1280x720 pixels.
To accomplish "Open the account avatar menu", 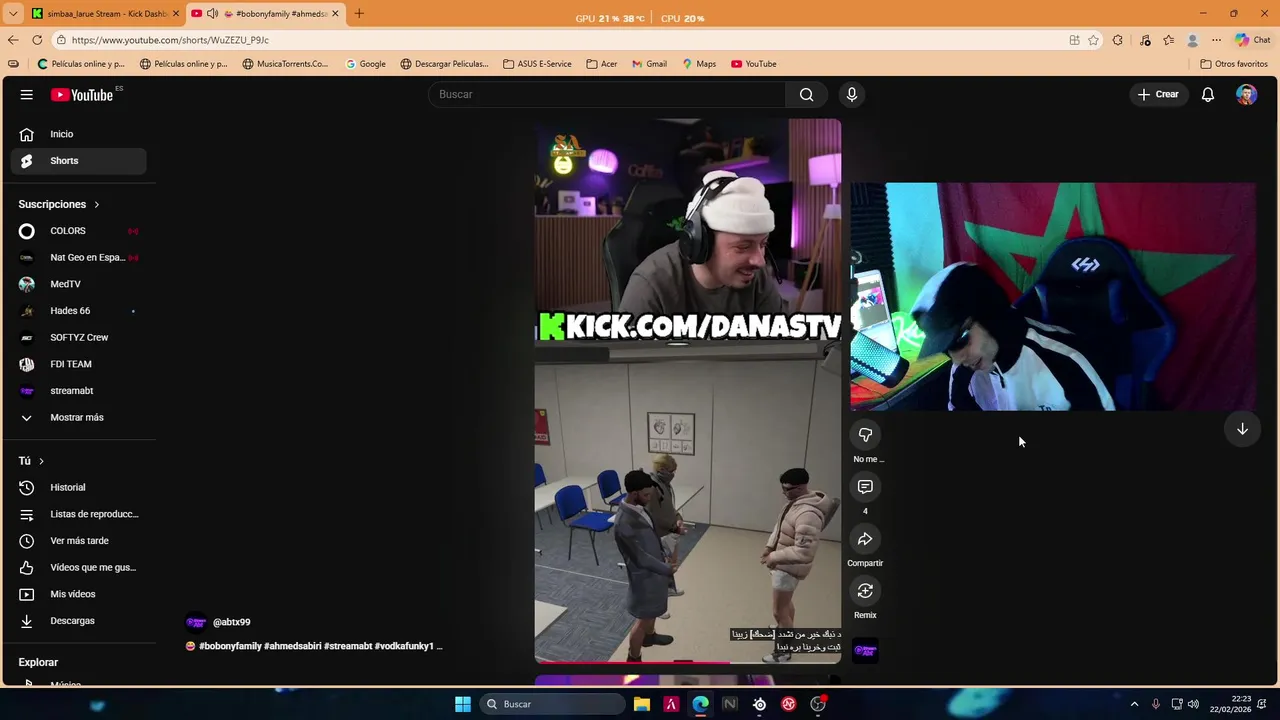I will [x=1246, y=94].
